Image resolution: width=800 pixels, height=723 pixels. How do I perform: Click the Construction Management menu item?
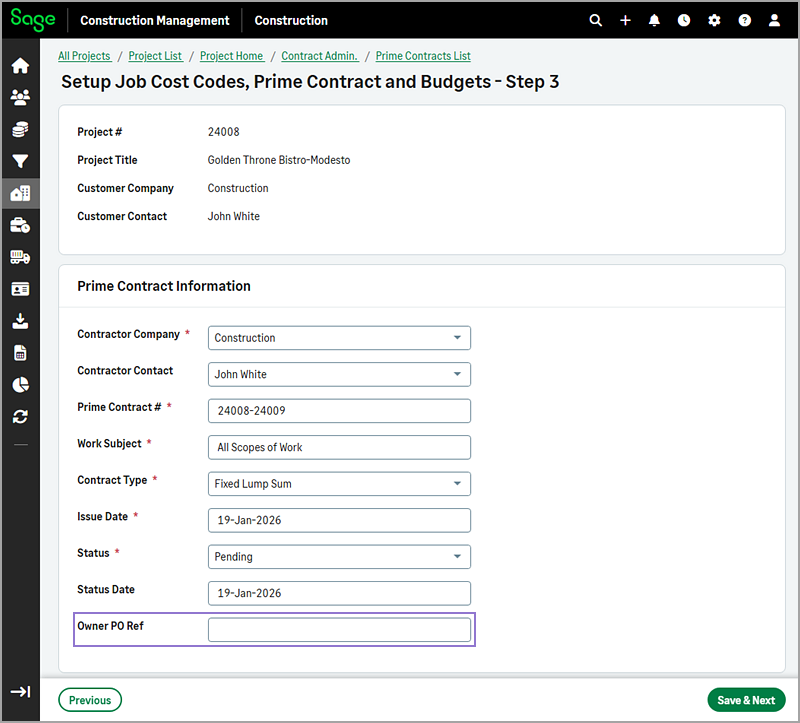(x=154, y=20)
